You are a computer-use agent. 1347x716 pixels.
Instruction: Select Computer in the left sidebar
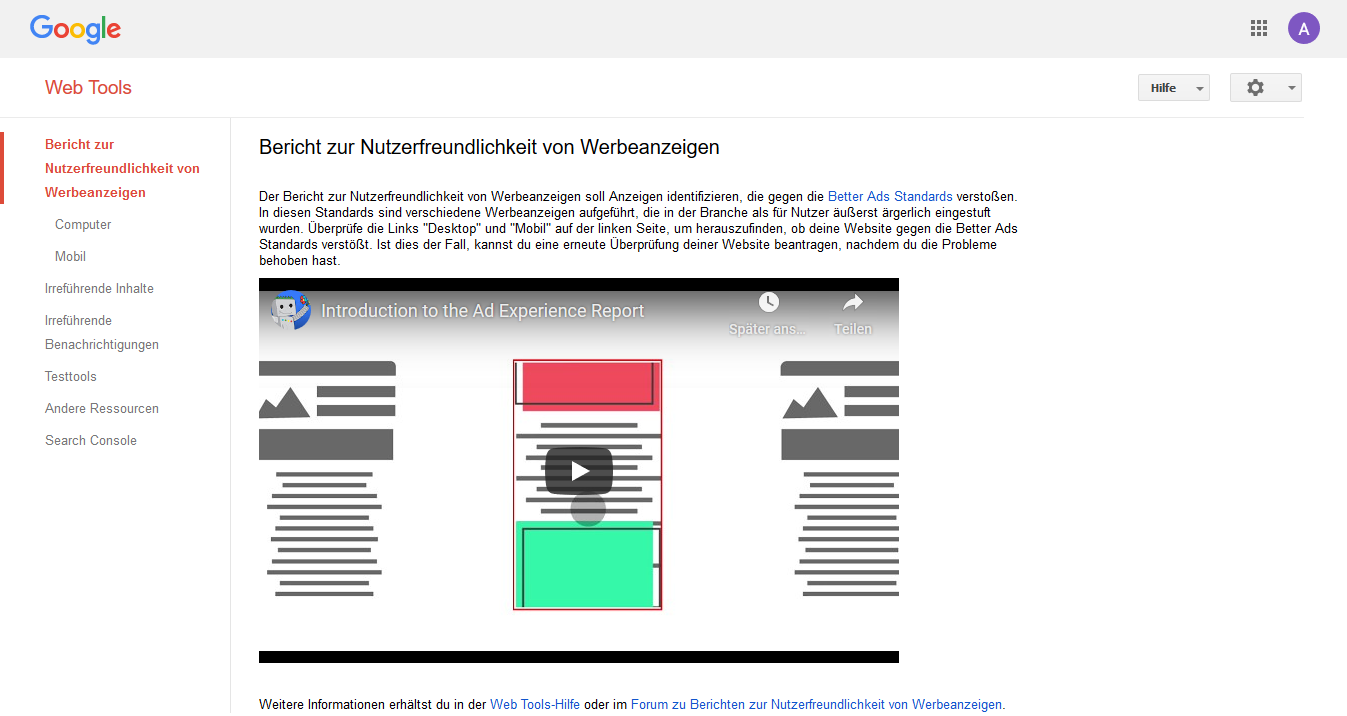tap(83, 225)
